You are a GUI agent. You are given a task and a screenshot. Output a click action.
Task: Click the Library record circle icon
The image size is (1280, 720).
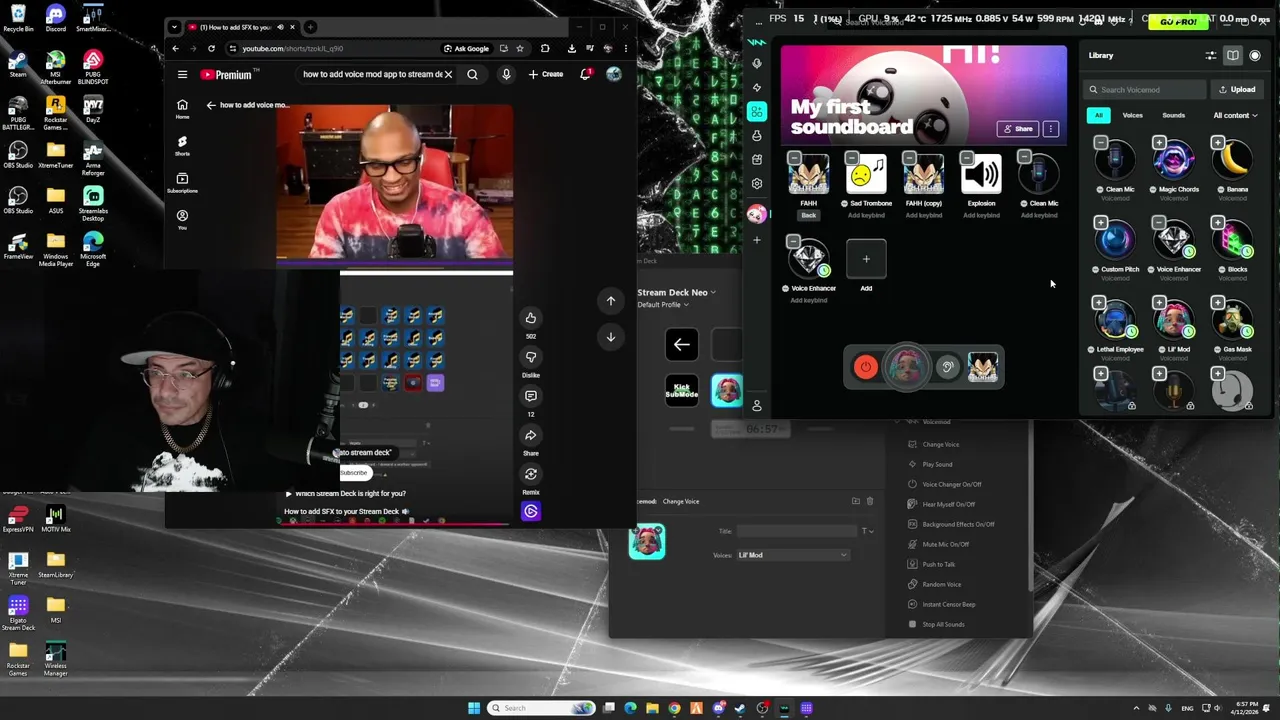(x=1255, y=56)
